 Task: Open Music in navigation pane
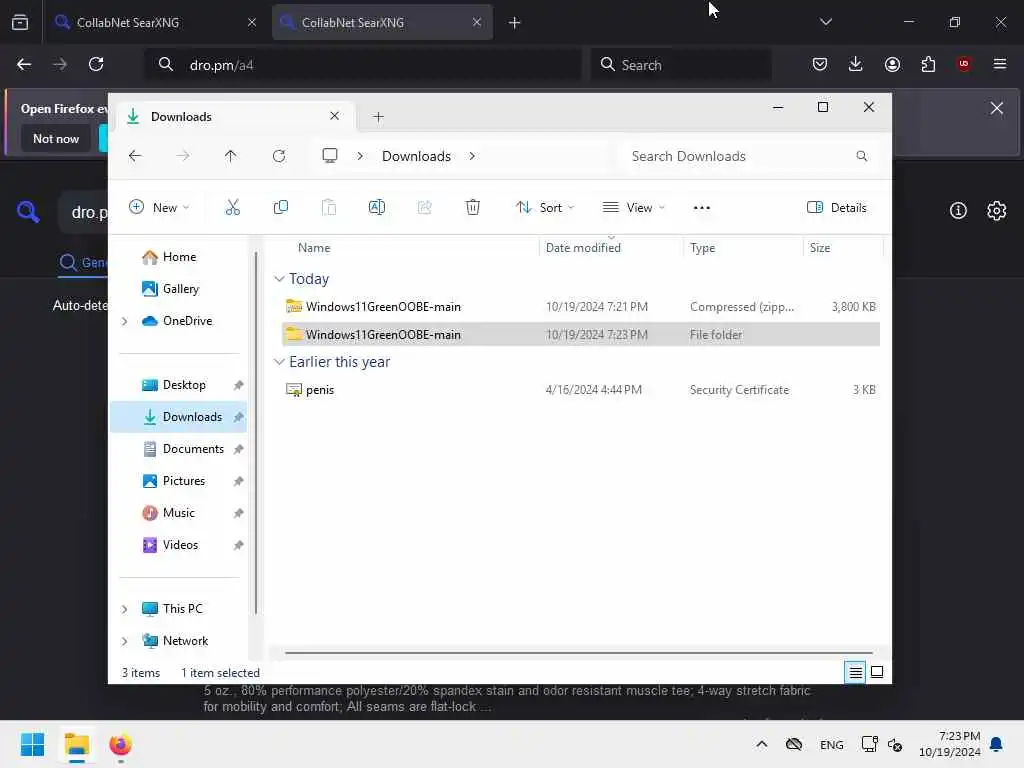(x=178, y=513)
